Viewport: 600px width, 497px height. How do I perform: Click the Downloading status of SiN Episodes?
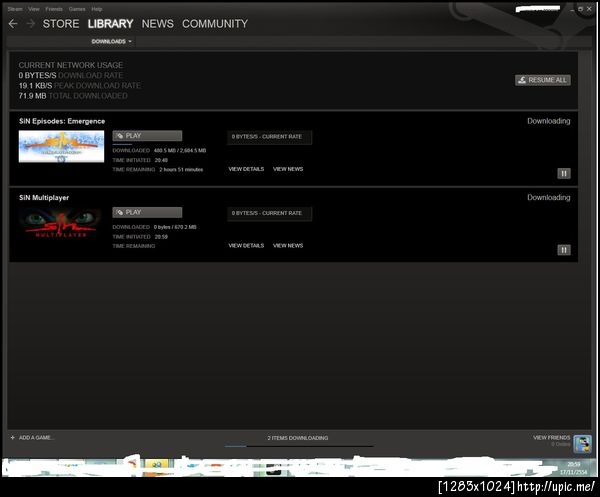(x=549, y=121)
